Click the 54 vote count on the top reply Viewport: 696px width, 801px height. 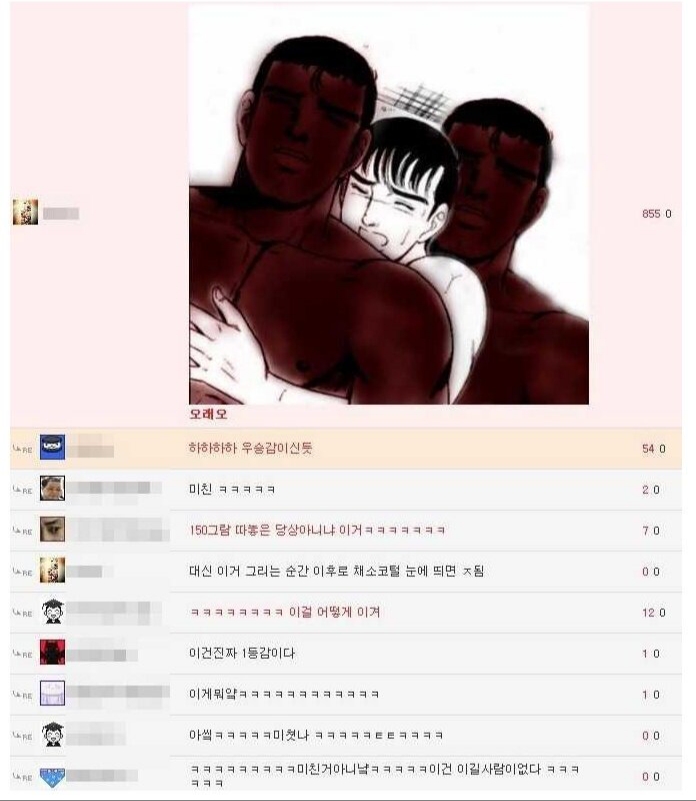648,449
